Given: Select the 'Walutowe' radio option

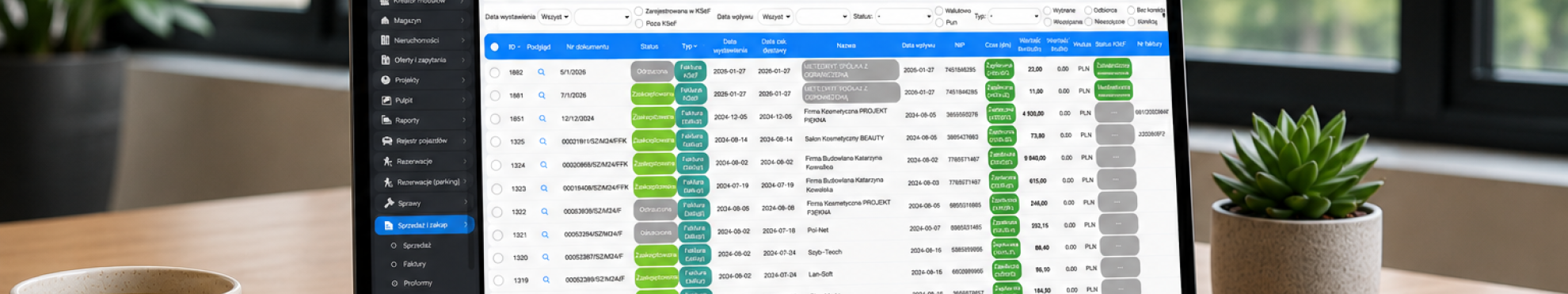Looking at the screenshot, I should point(939,11).
